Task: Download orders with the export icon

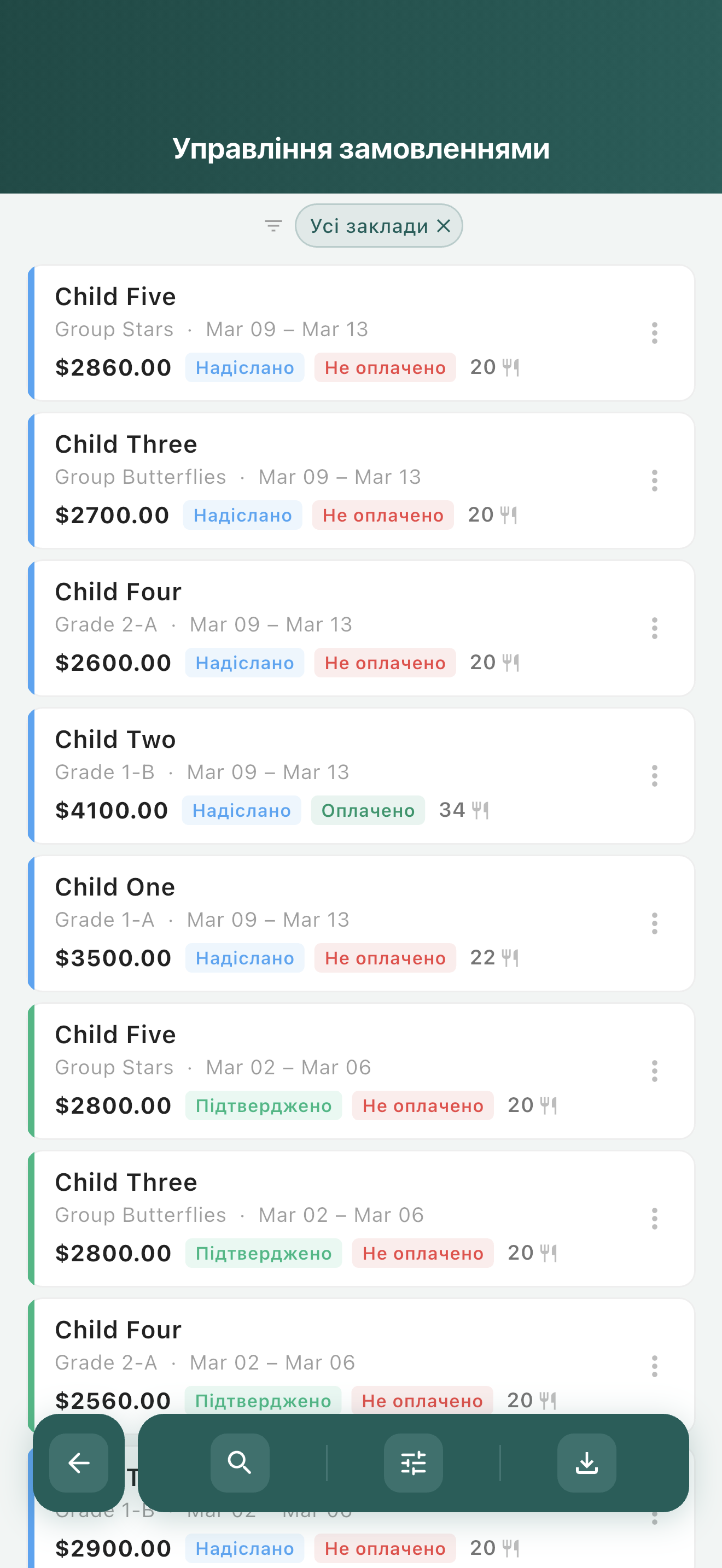Action: point(586,1462)
